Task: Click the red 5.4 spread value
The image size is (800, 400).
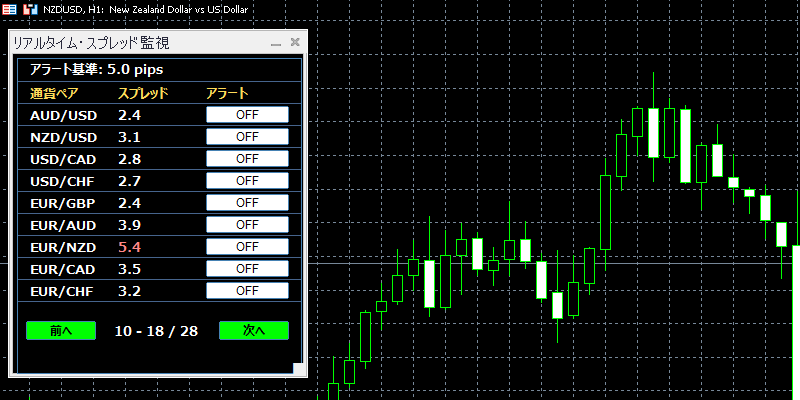Action: 130,247
